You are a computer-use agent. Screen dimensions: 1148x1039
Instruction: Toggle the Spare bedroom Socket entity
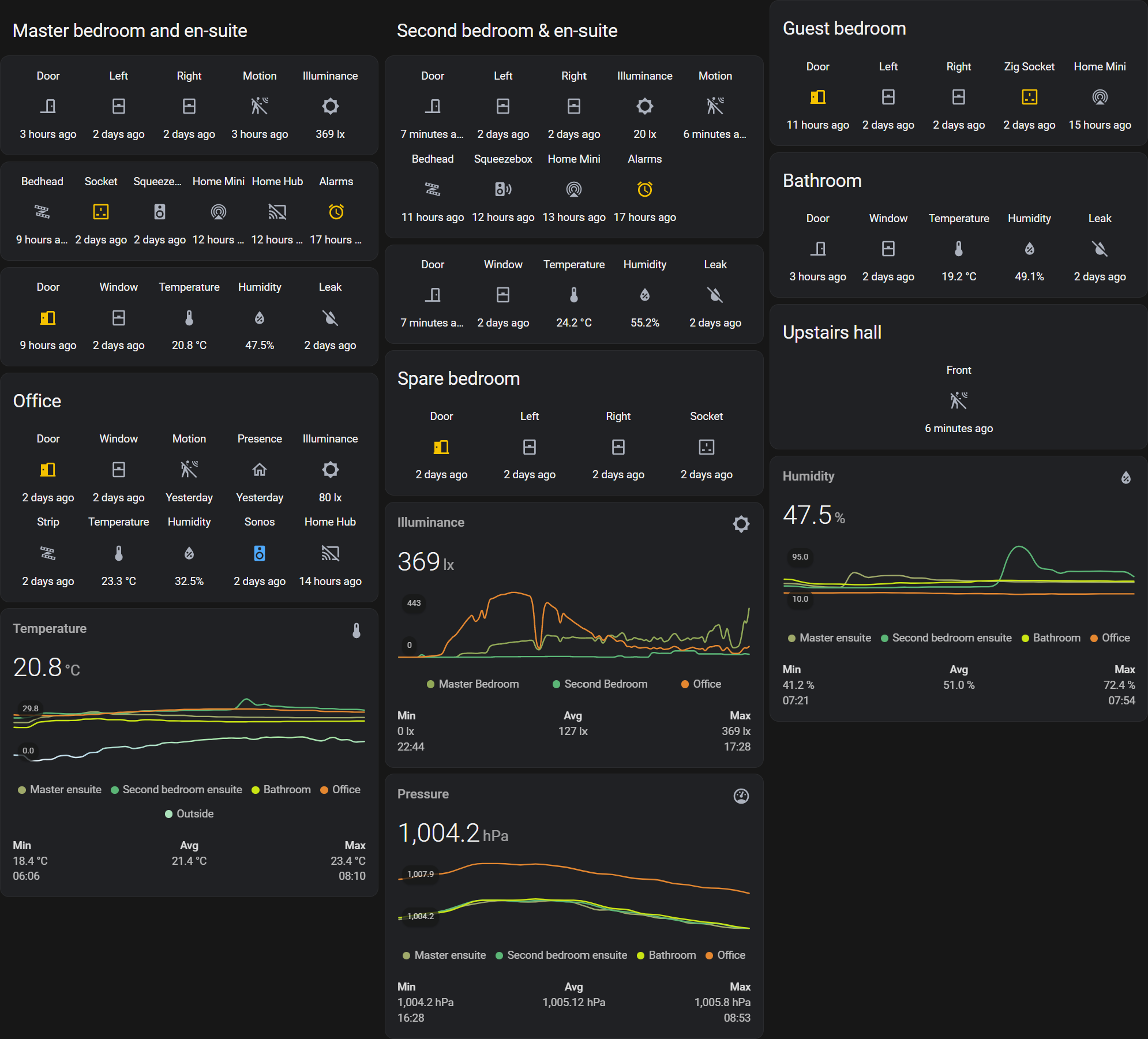pos(706,447)
